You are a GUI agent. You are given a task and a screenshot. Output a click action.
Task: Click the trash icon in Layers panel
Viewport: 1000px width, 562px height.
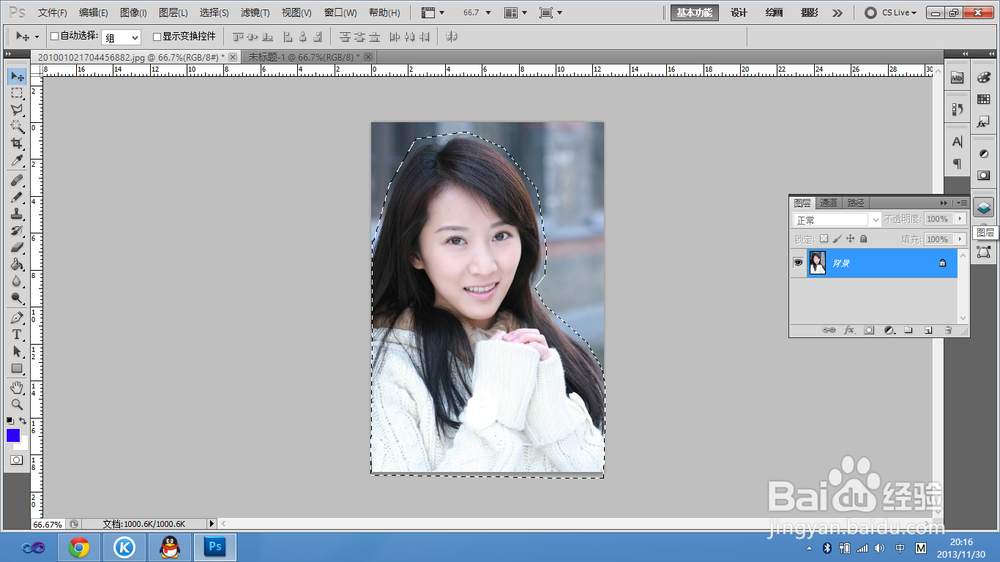948,330
